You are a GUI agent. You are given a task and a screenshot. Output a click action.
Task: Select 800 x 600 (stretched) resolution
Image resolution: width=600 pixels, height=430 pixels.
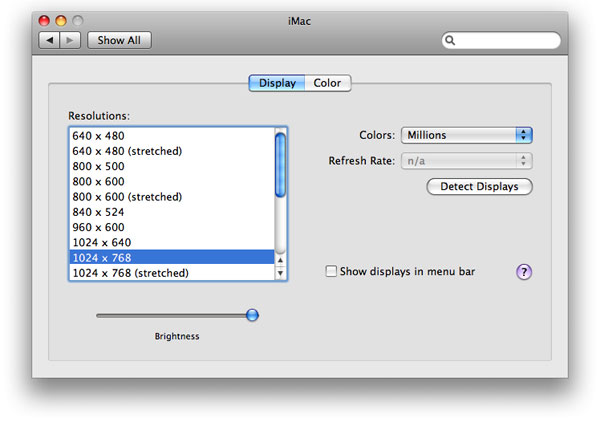click(172, 197)
